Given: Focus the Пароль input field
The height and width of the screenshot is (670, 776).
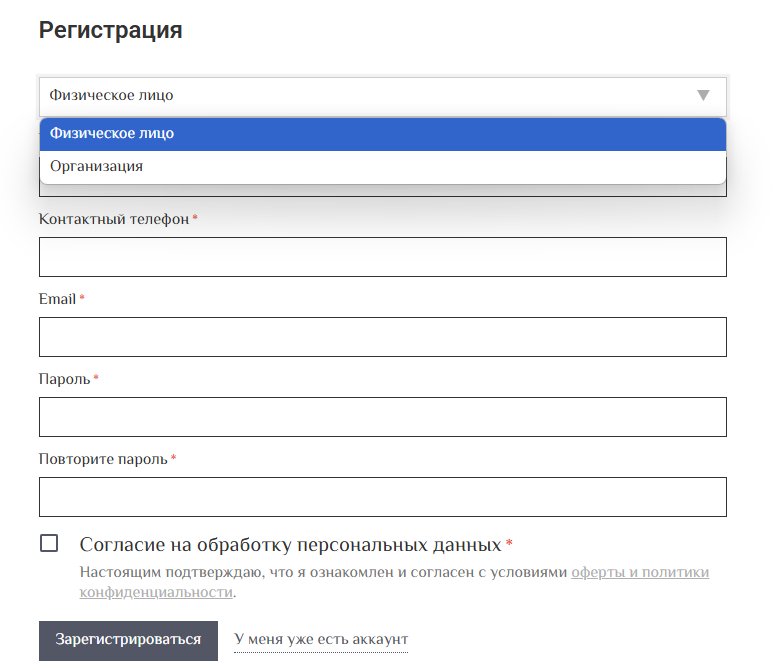Looking at the screenshot, I should 383,417.
